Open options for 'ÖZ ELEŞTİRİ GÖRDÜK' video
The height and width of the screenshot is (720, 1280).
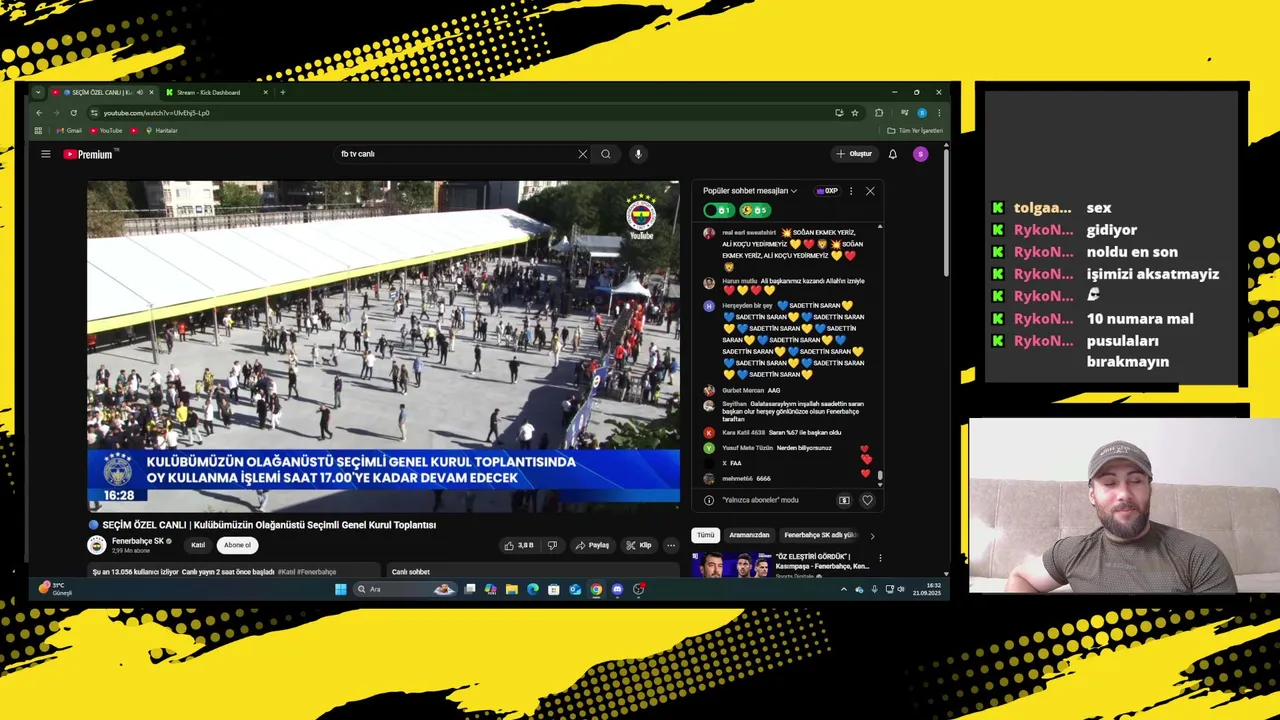[880, 558]
